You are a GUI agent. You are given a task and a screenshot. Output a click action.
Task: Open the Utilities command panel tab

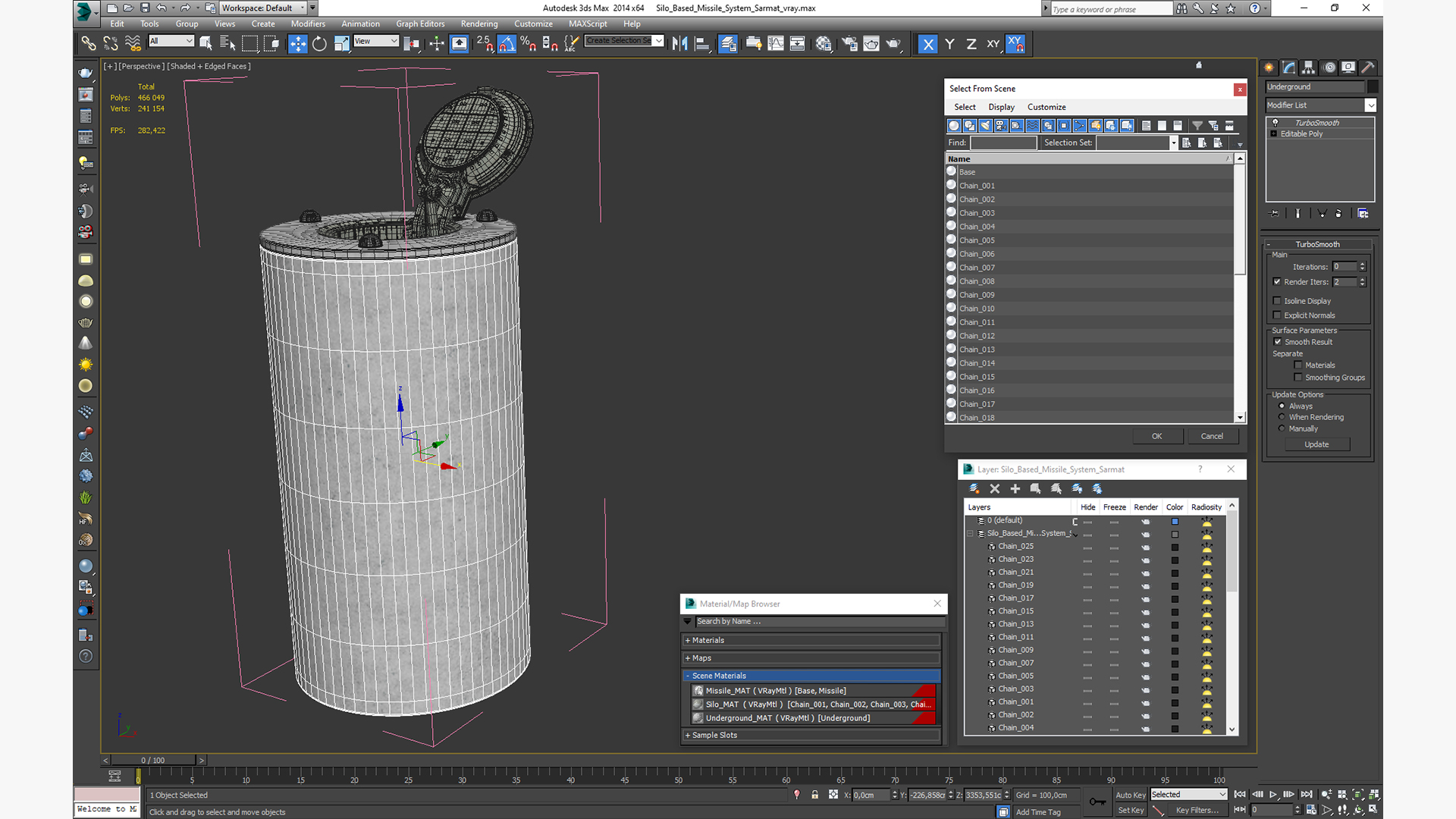[x=1368, y=67]
